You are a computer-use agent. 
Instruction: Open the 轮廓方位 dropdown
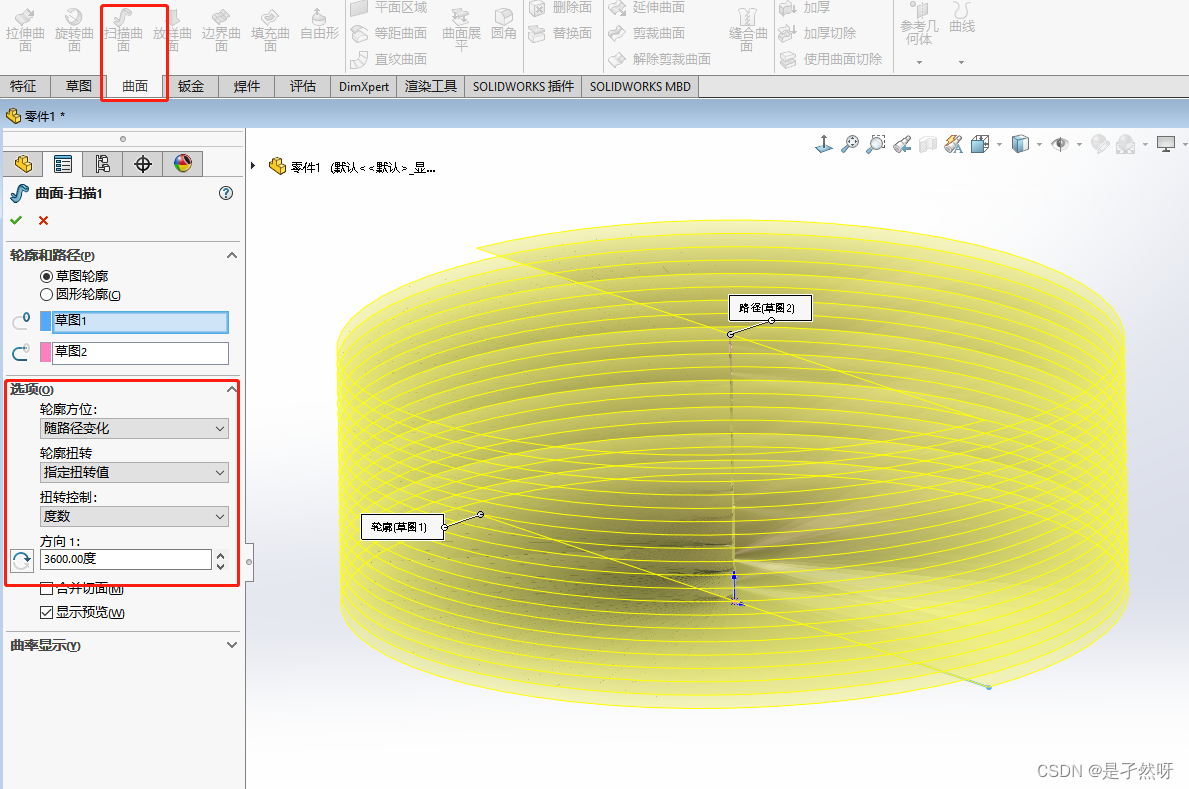pyautogui.click(x=134, y=429)
